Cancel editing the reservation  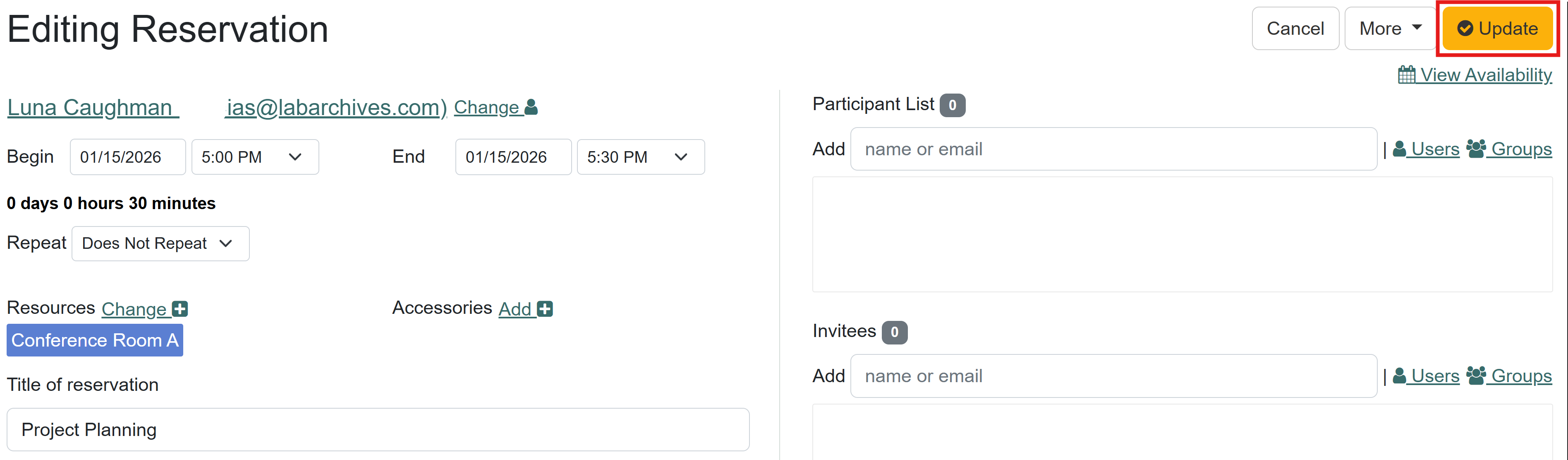click(x=1295, y=29)
